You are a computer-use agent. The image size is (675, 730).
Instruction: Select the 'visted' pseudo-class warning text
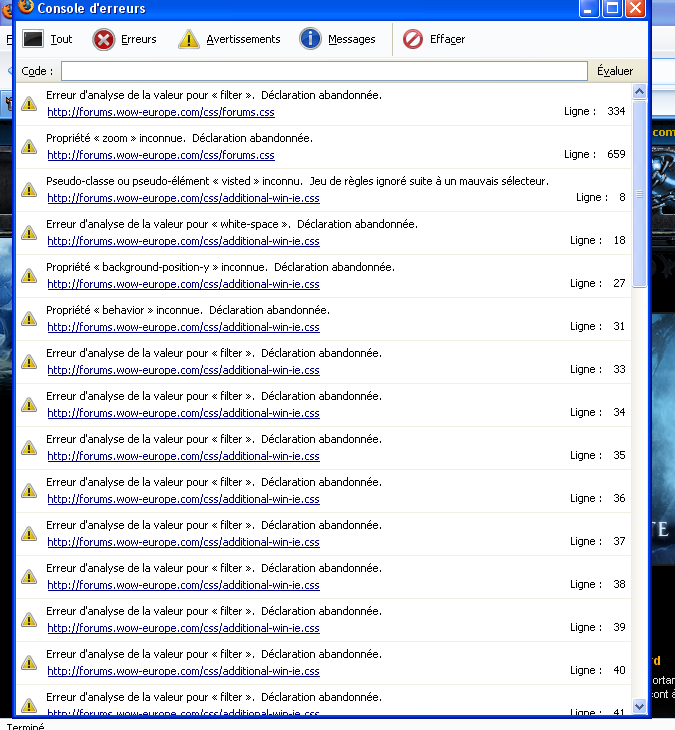pyautogui.click(x=297, y=181)
